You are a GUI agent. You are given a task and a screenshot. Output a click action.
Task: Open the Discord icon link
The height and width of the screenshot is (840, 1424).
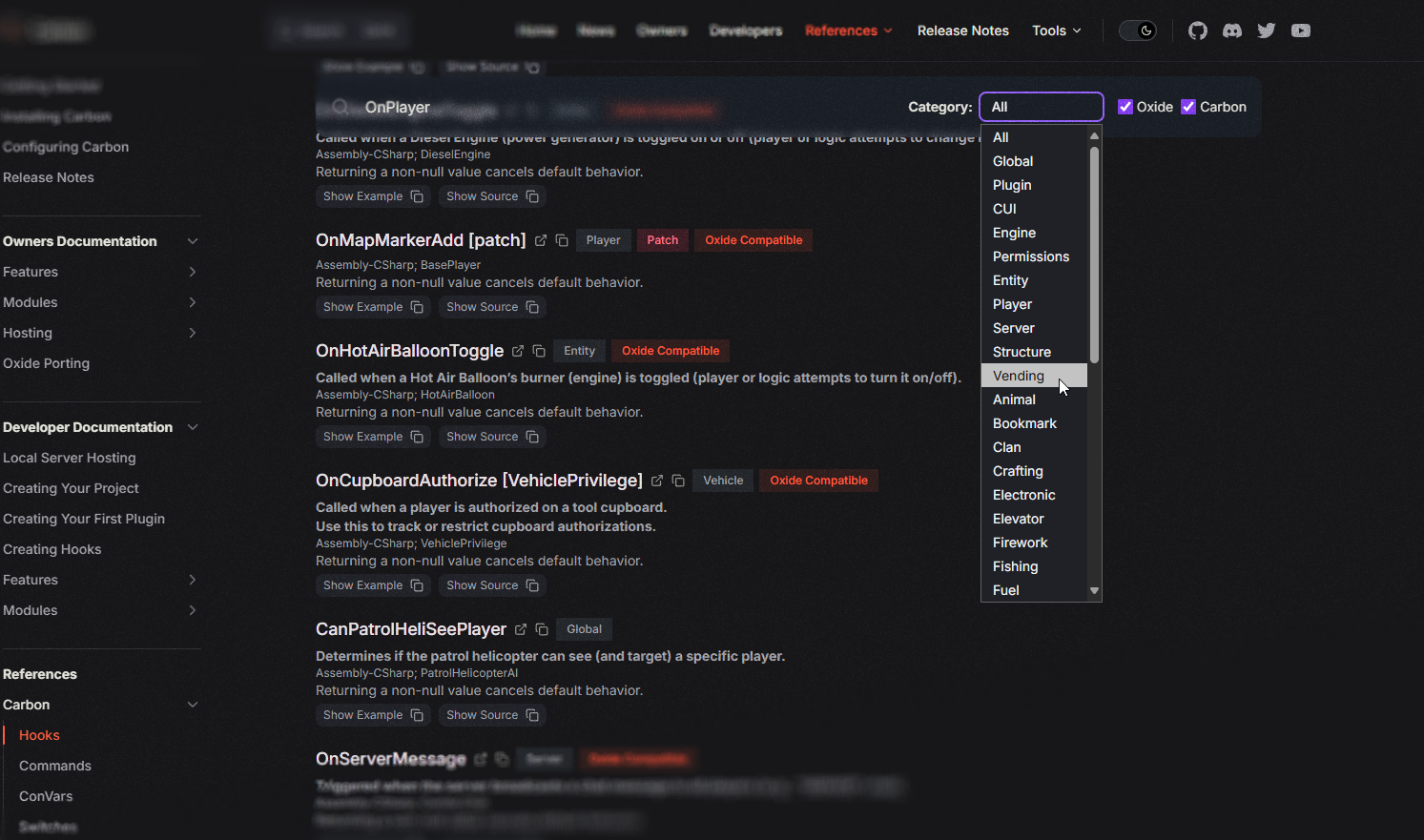coord(1232,31)
